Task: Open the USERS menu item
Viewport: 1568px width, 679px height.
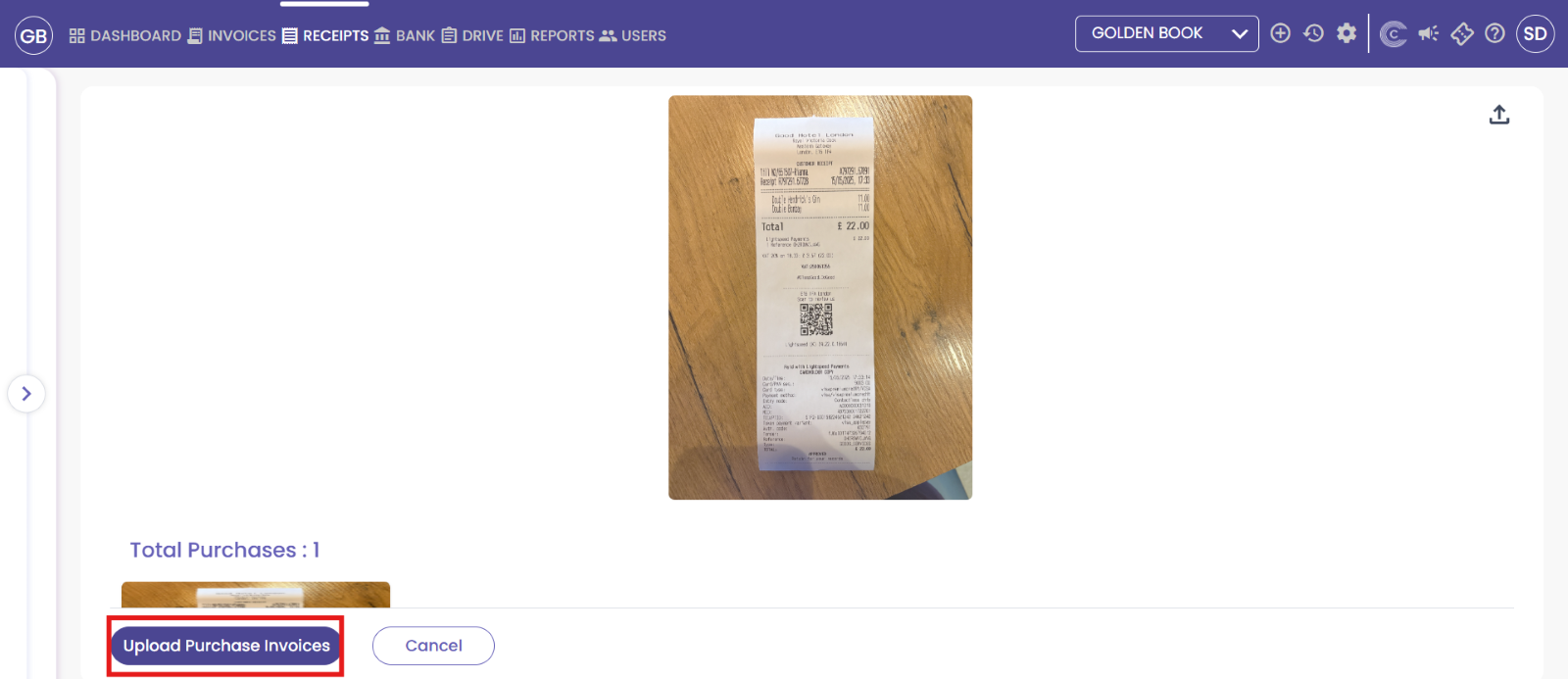Action: (x=633, y=35)
